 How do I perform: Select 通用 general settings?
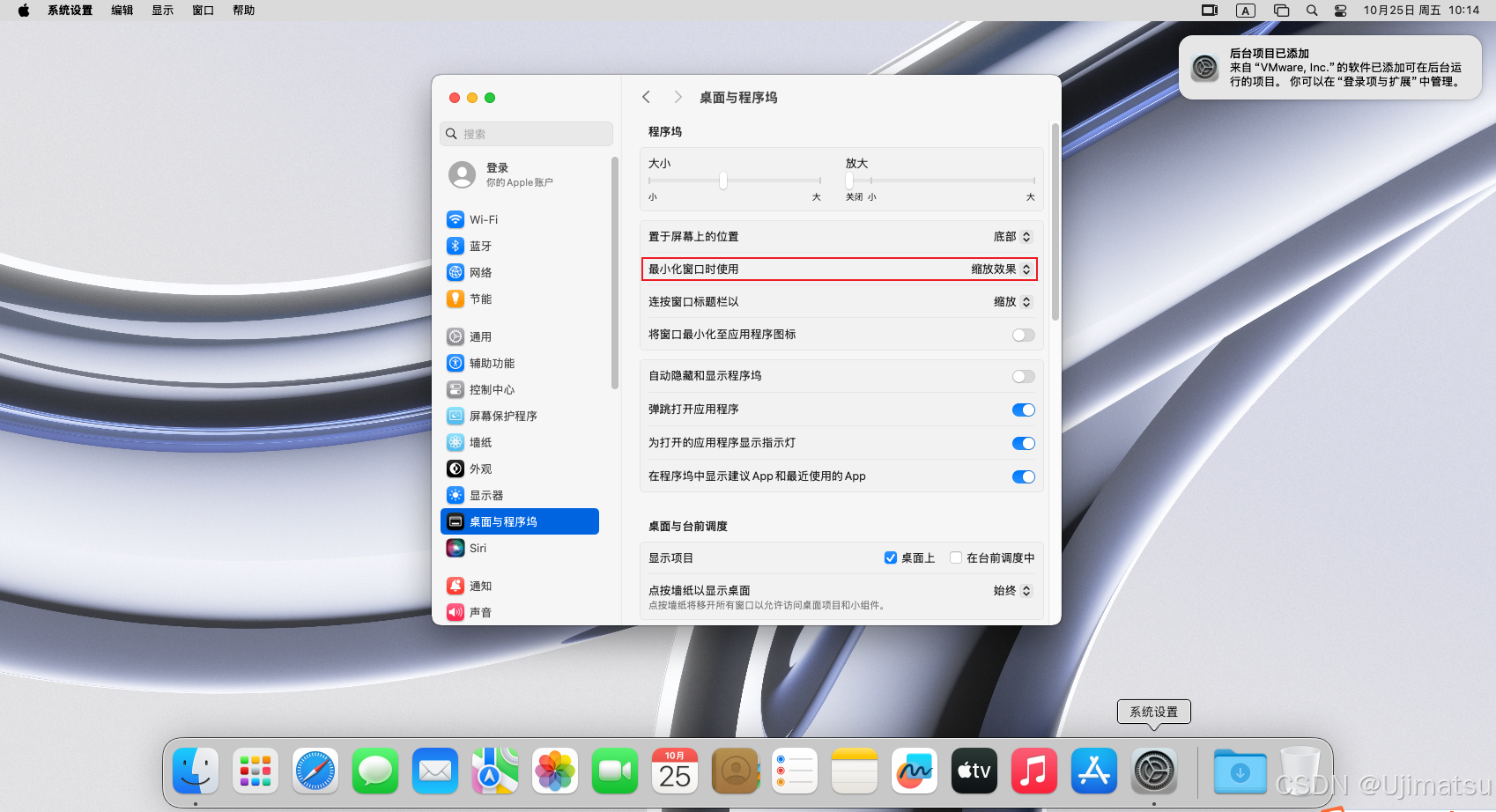point(520,336)
